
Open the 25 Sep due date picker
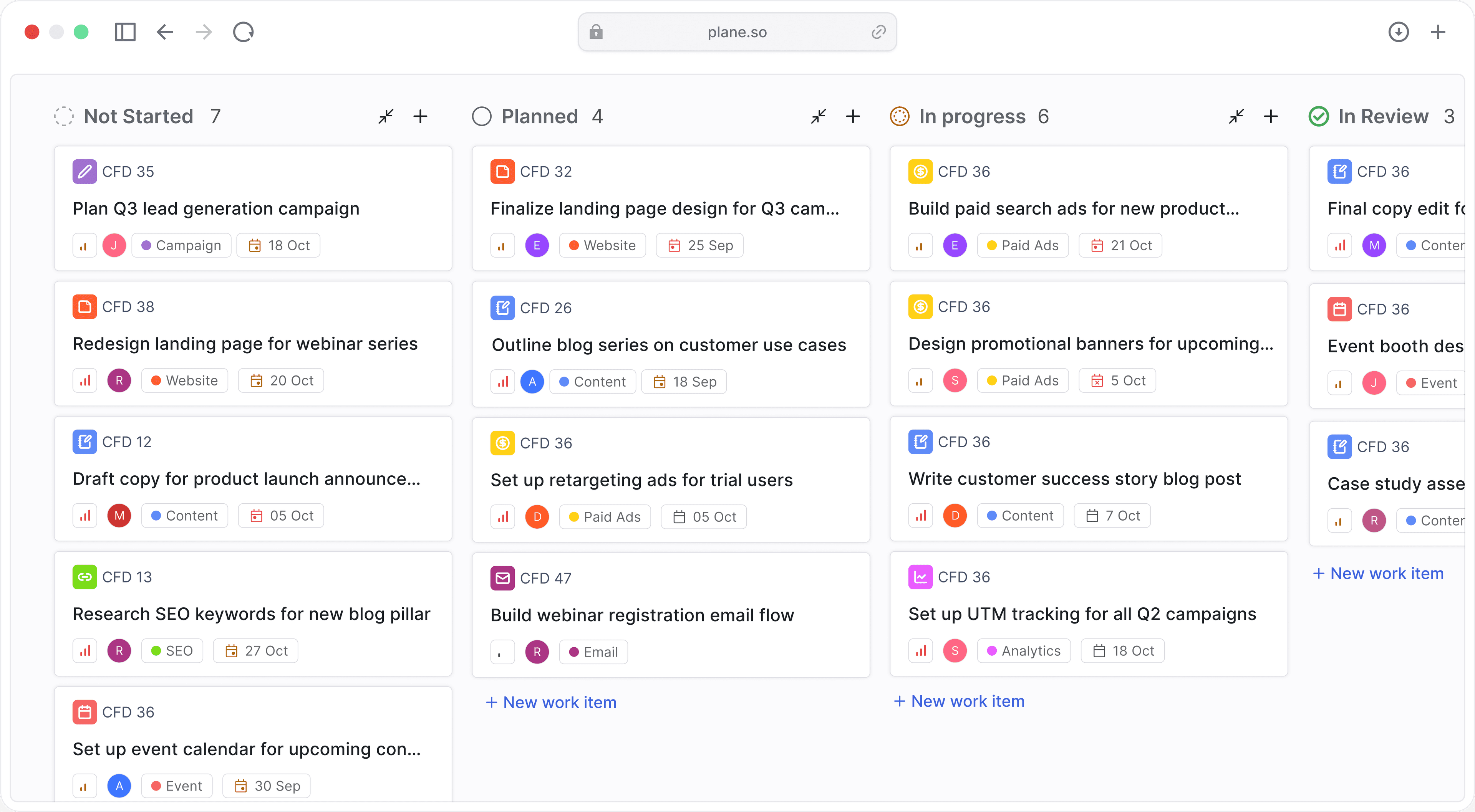pos(700,245)
